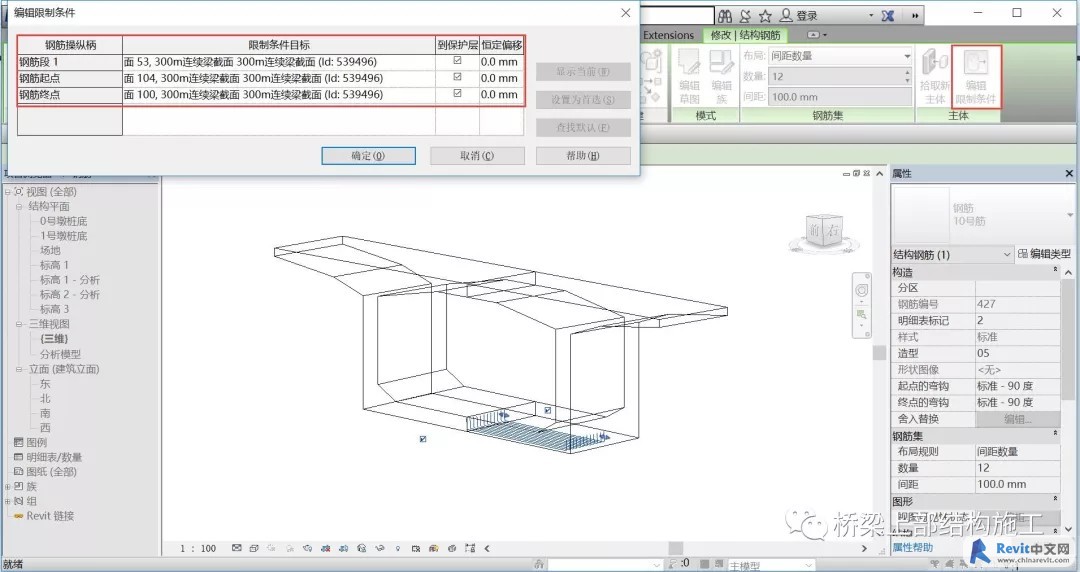Screen dimensions: 1080x572
Task: Click the 拾取新主体 pick new host tool
Action: click(935, 76)
